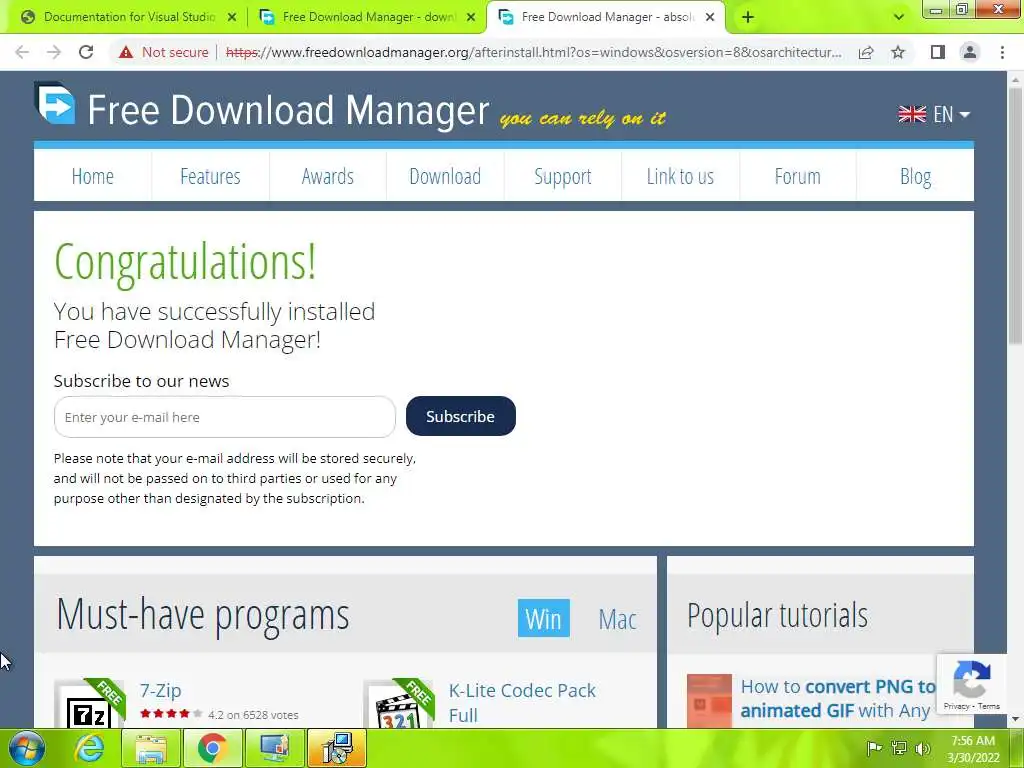1024x768 pixels.
Task: Open the browser side panel icon
Action: pos(938,52)
